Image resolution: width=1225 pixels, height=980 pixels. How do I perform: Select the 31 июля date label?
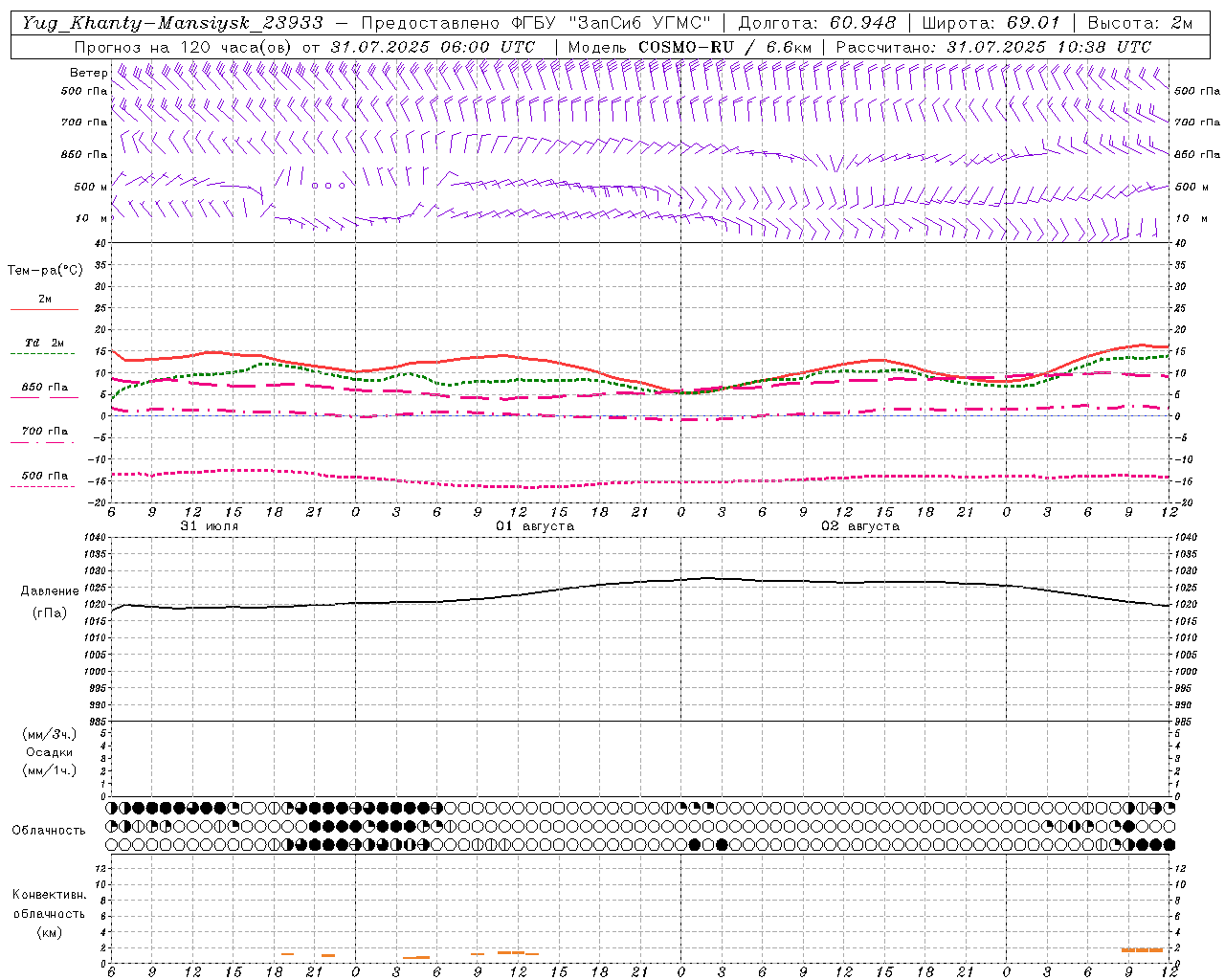tap(210, 526)
